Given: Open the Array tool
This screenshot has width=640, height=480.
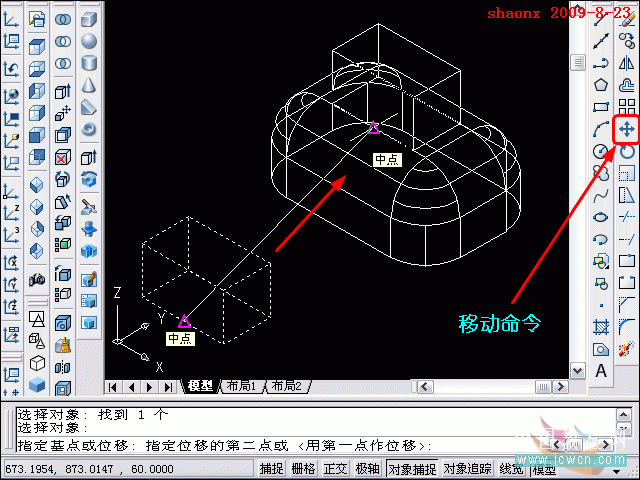Looking at the screenshot, I should tap(627, 107).
